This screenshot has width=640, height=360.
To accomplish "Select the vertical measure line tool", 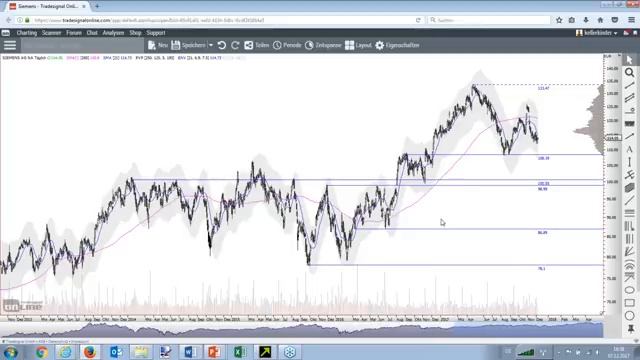I will pyautogui.click(x=629, y=162).
